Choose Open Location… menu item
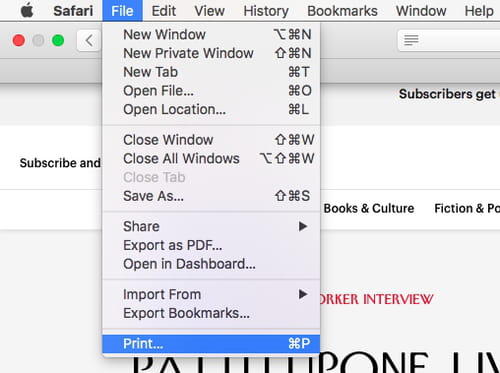Screen dimensions: 500x373 coord(211,109)
